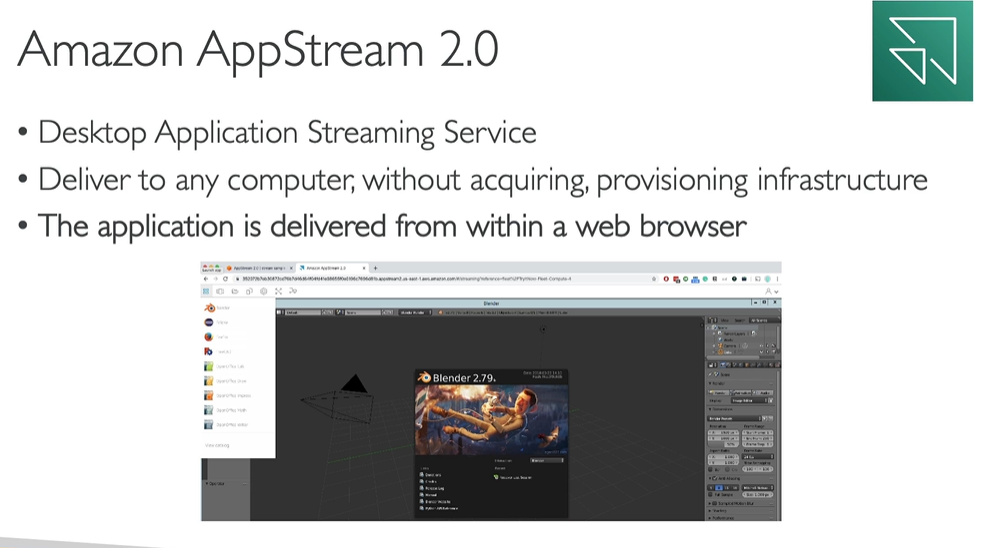
Task: Toggle the Anti-Aliasing checkbox
Action: point(715,478)
